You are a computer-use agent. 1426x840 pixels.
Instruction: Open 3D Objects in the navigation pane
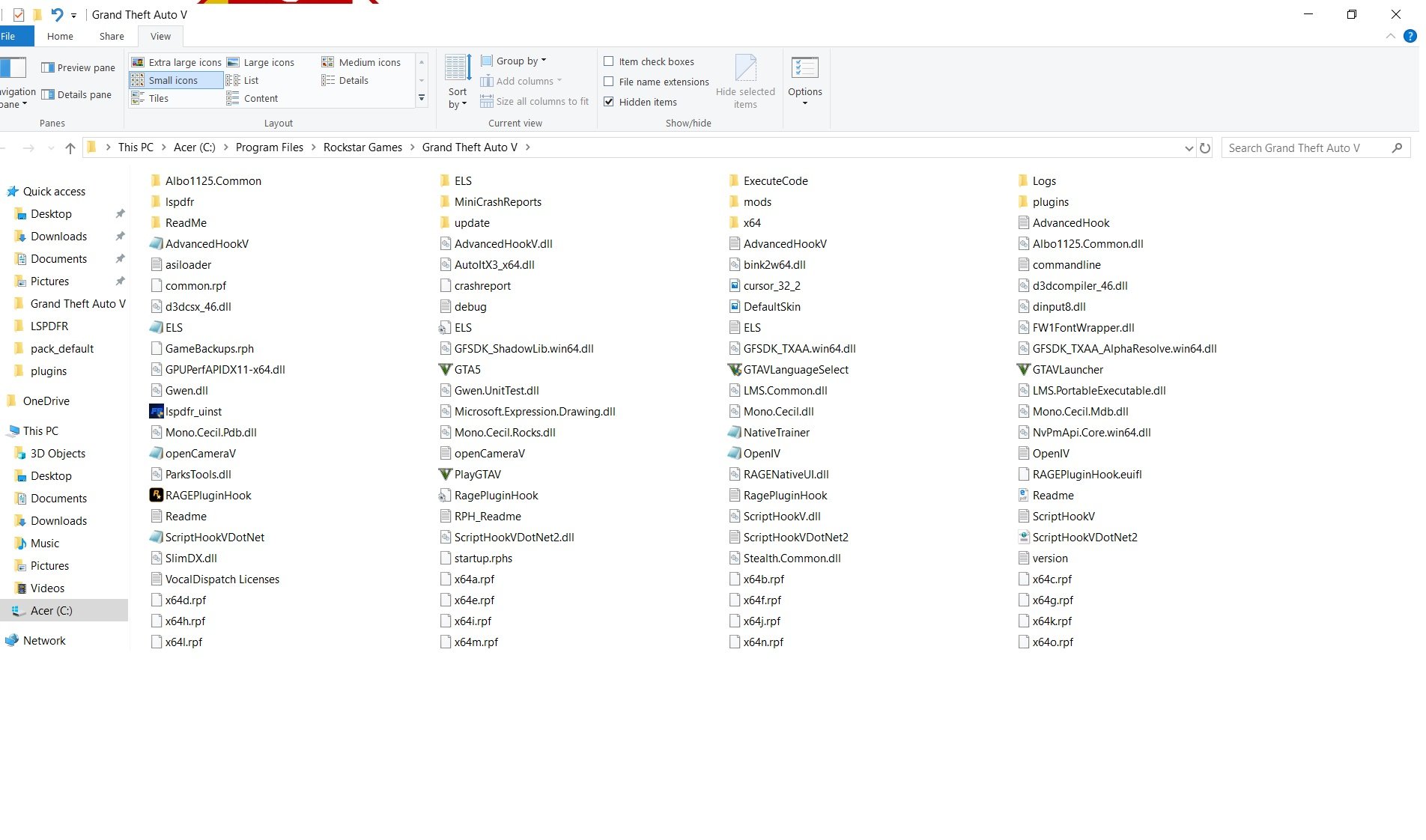coord(58,453)
